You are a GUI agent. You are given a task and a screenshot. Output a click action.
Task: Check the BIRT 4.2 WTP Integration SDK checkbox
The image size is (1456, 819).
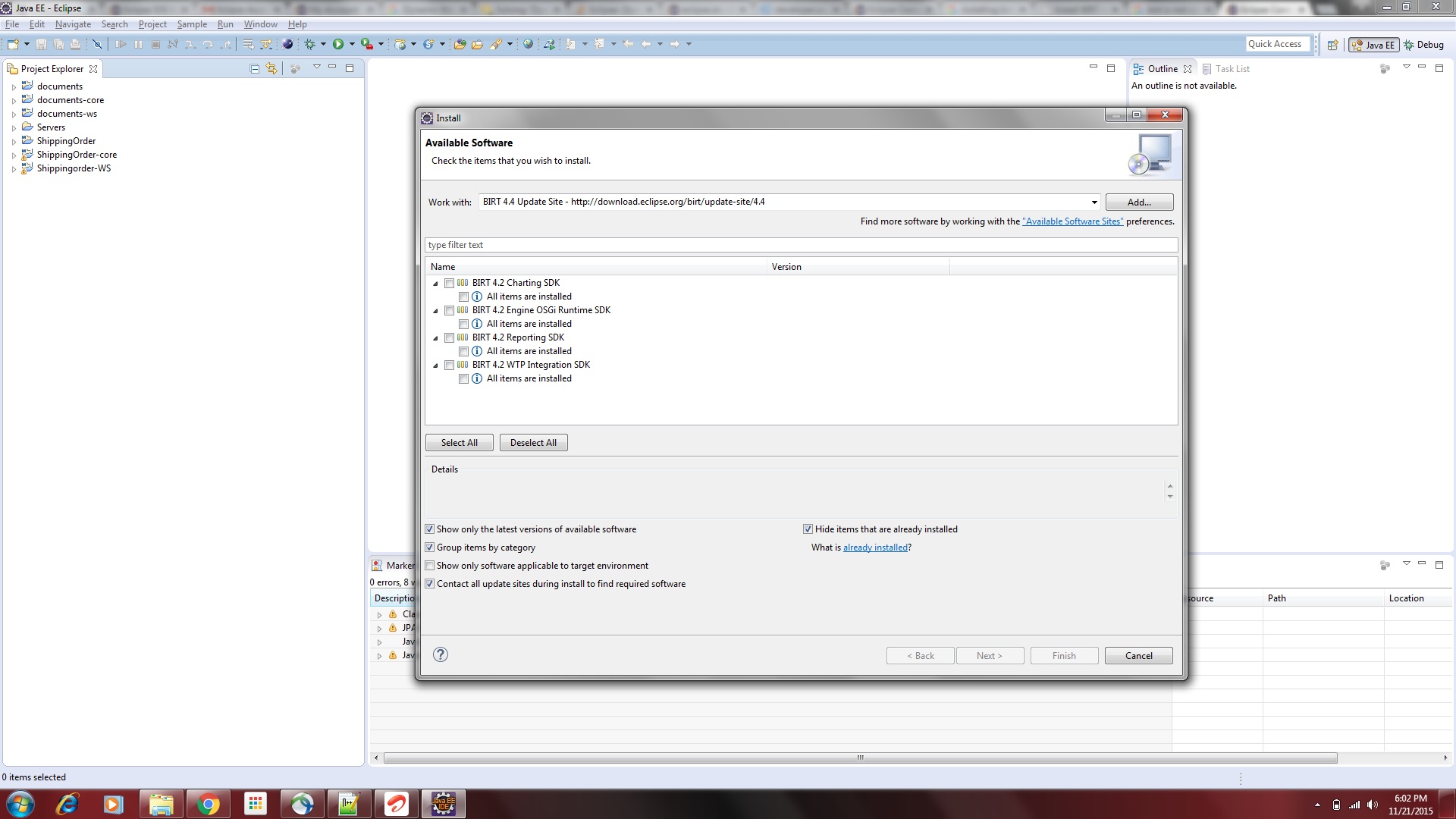pos(449,365)
